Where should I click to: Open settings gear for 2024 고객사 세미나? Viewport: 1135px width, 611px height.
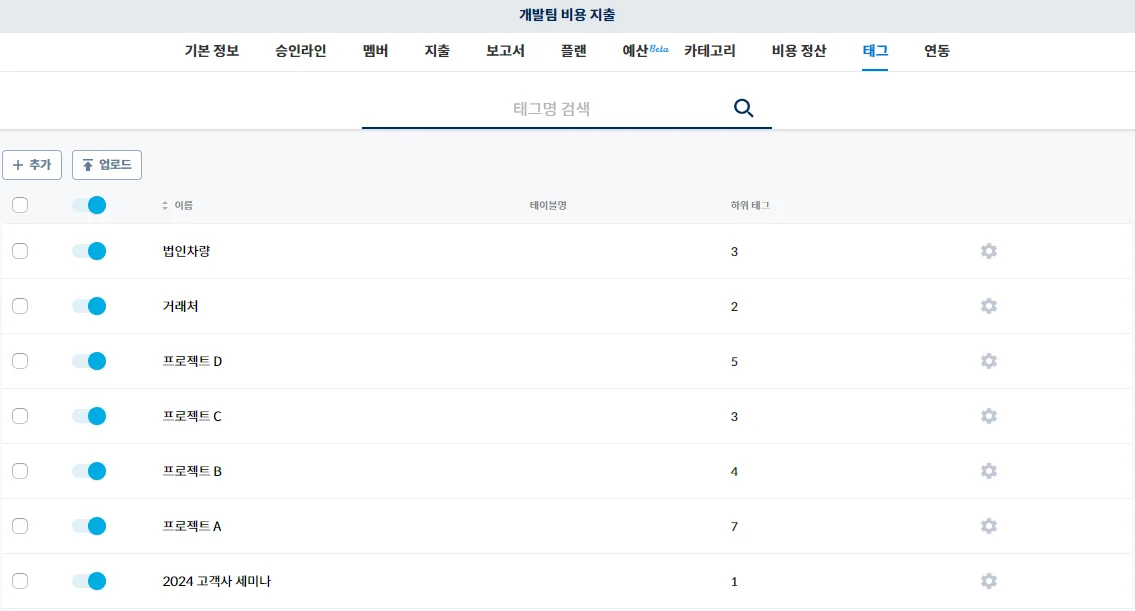988,581
